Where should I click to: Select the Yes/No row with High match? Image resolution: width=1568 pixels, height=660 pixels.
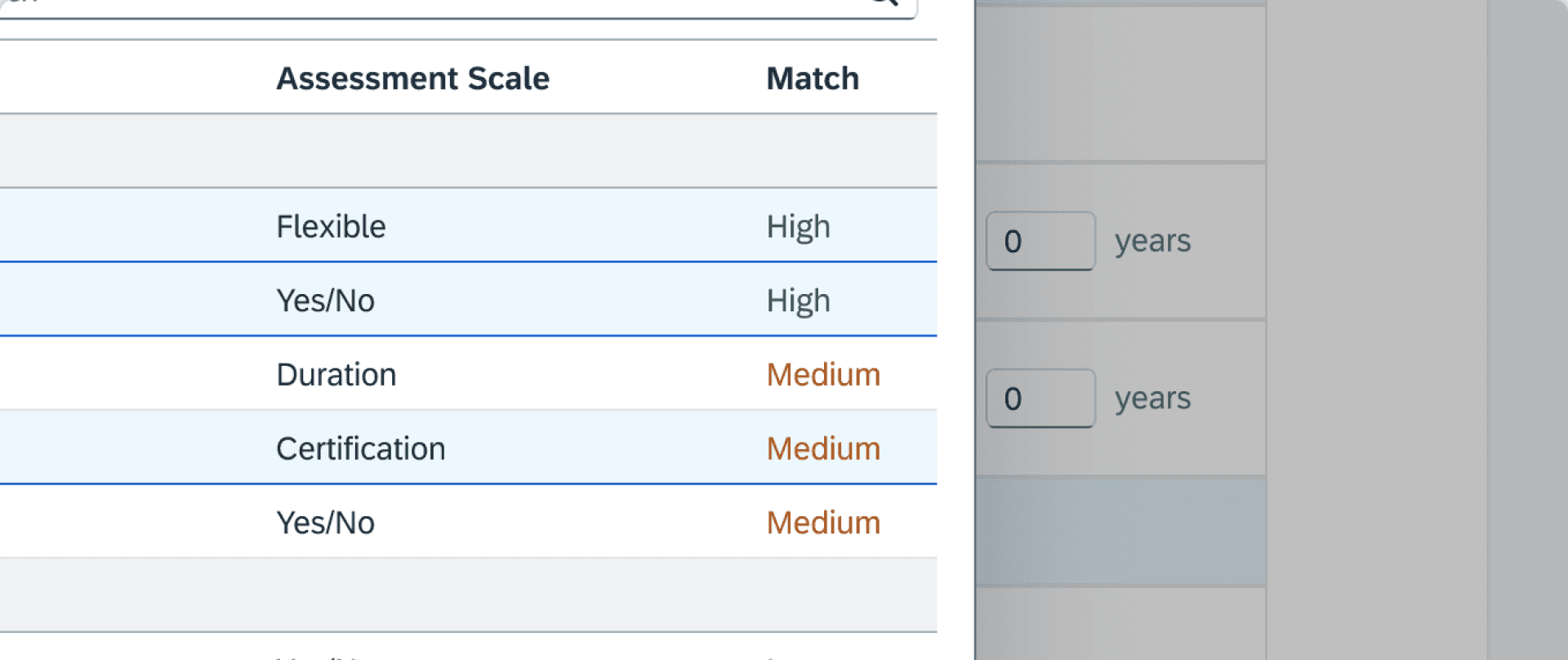pos(325,301)
